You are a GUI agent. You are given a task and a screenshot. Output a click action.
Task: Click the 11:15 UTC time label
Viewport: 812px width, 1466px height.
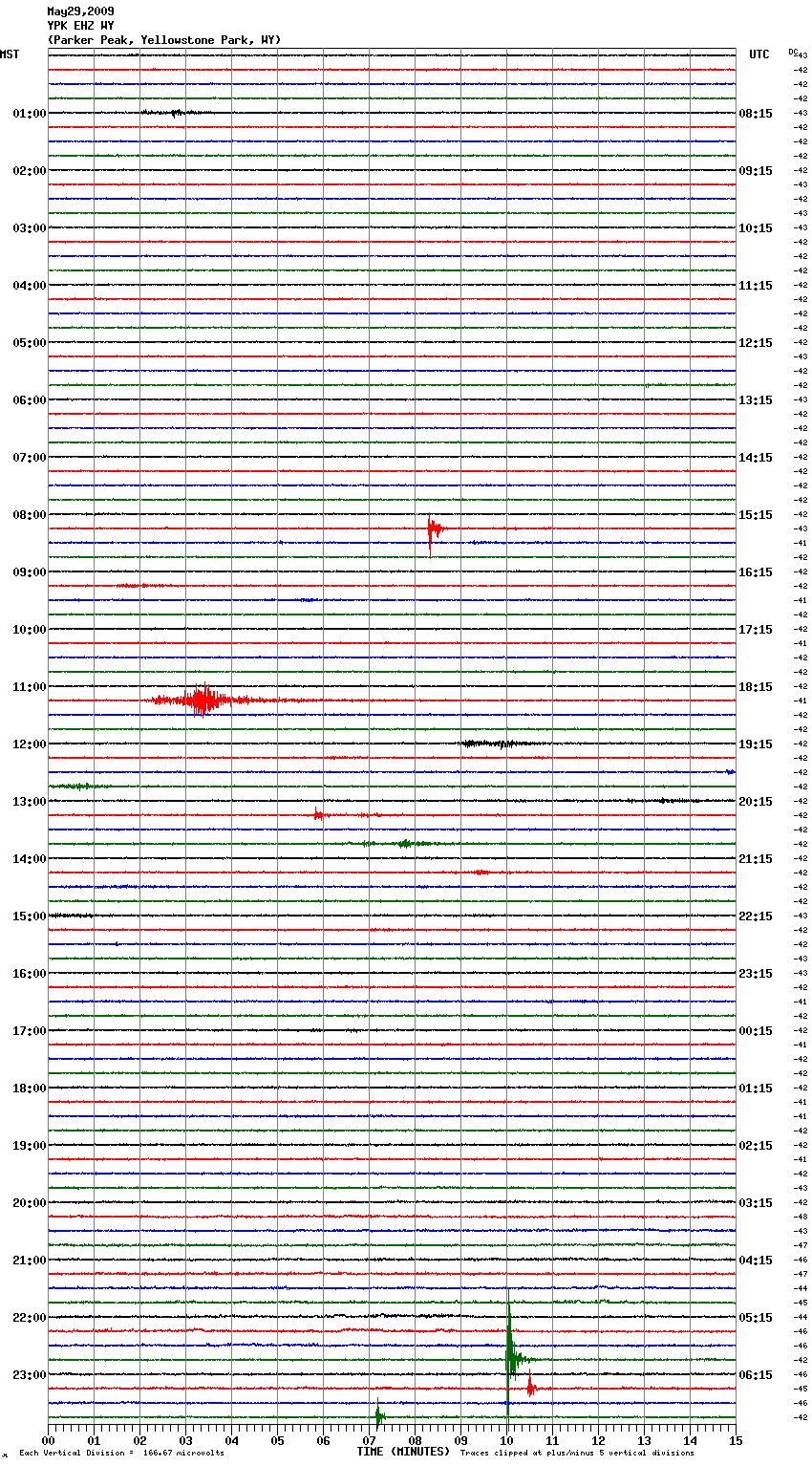click(x=756, y=286)
